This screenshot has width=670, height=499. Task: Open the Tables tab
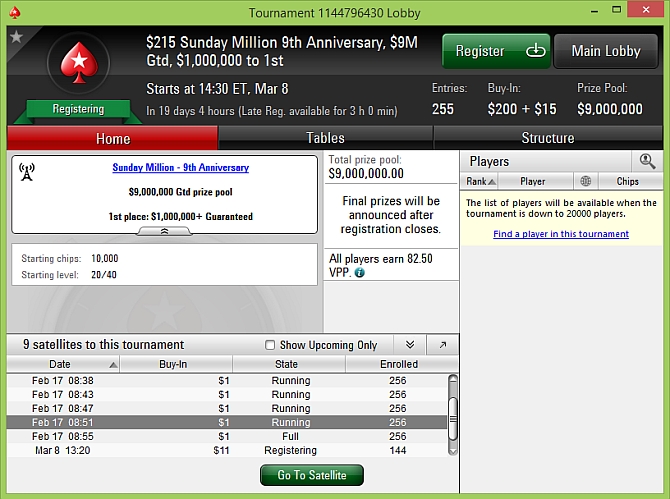tap(326, 138)
